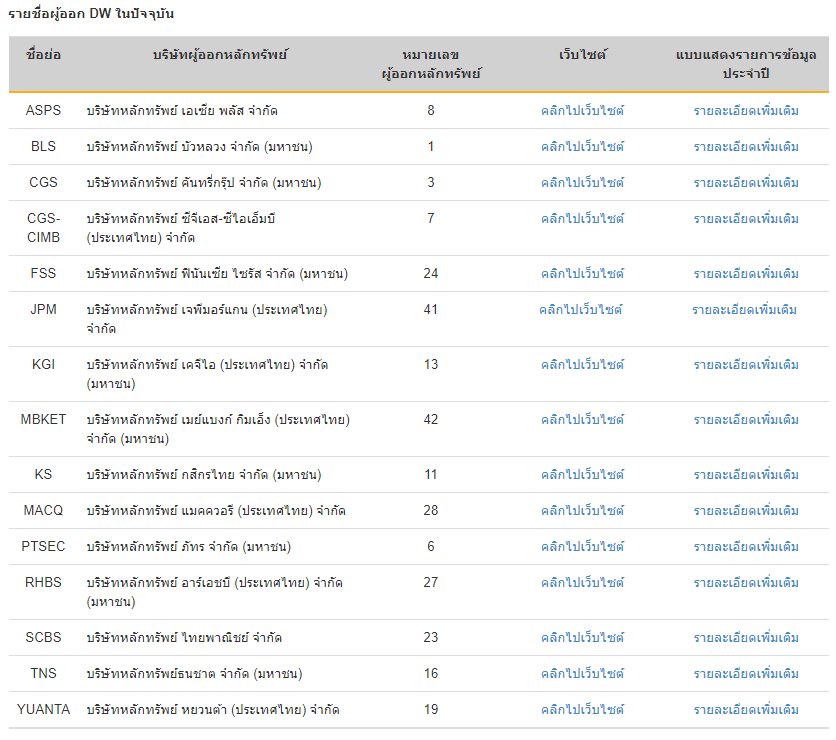View รายละเอียดเพิ่มเติม for CGS
The height and width of the screenshot is (740, 836).
coord(746,183)
